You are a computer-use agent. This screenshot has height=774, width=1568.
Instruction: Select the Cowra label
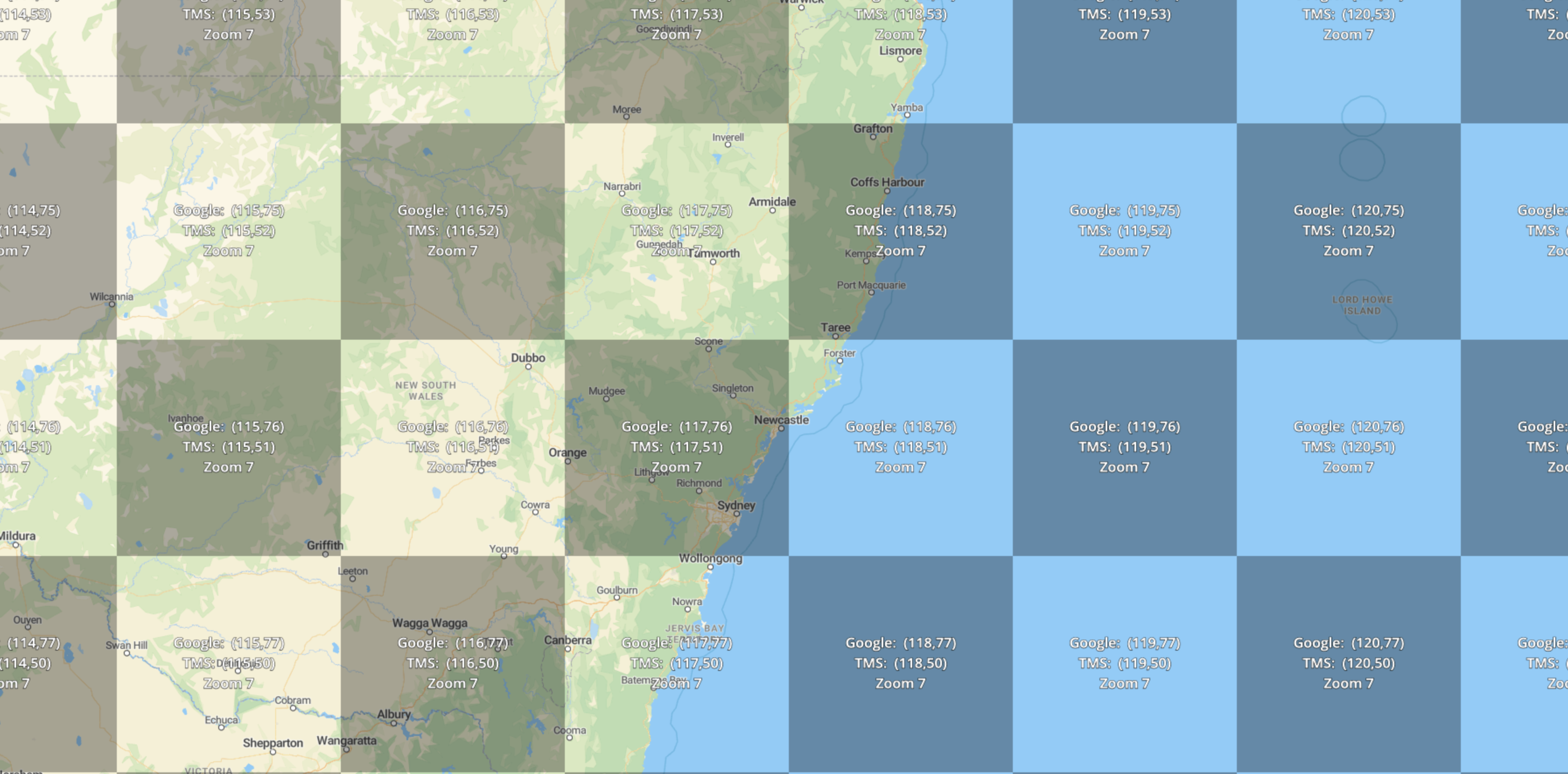pos(535,505)
